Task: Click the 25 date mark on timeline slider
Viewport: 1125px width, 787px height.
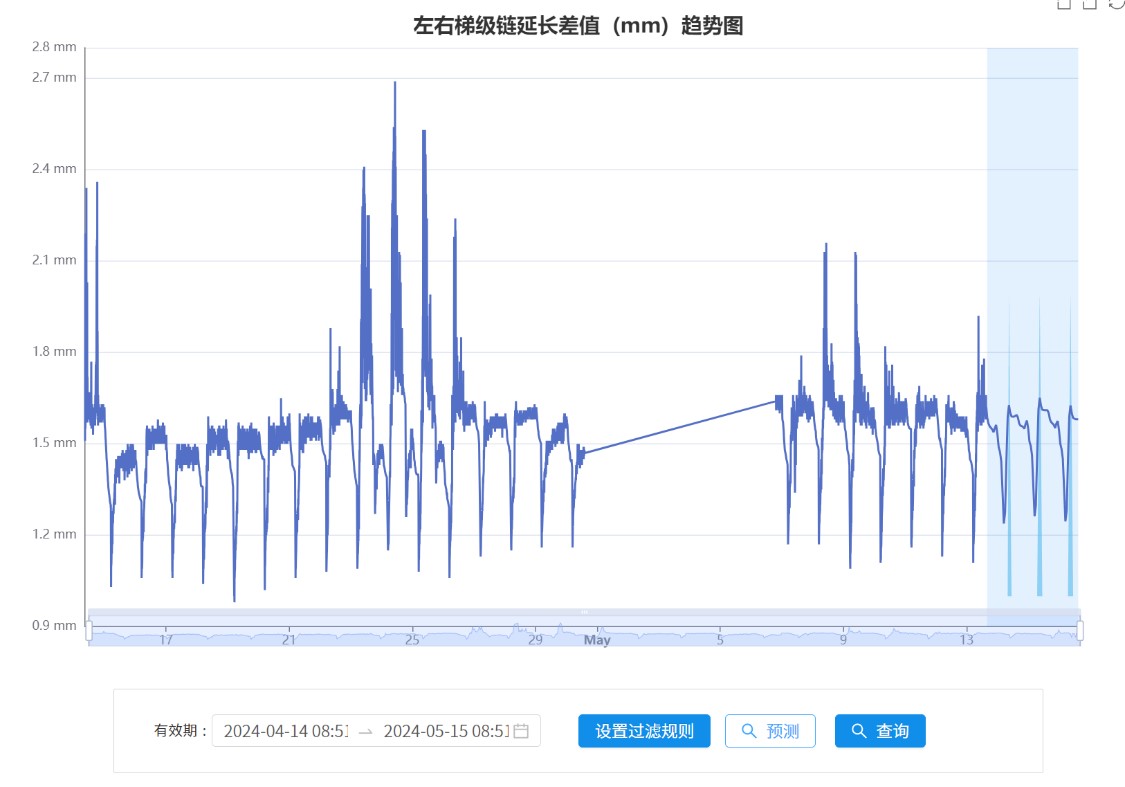Action: [412, 640]
